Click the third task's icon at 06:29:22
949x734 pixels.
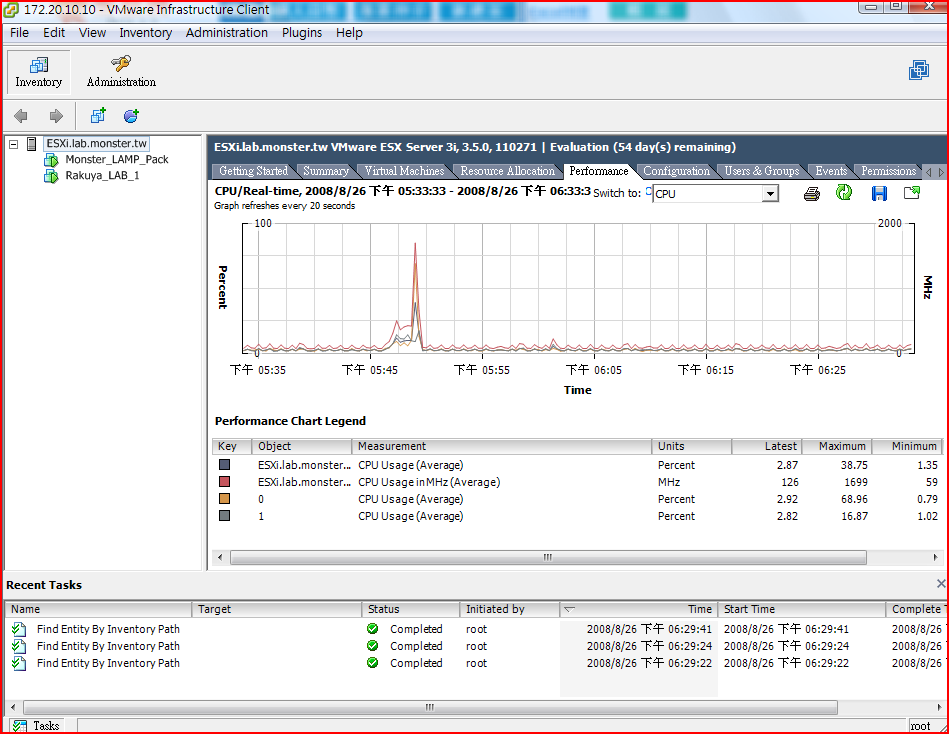[19, 663]
